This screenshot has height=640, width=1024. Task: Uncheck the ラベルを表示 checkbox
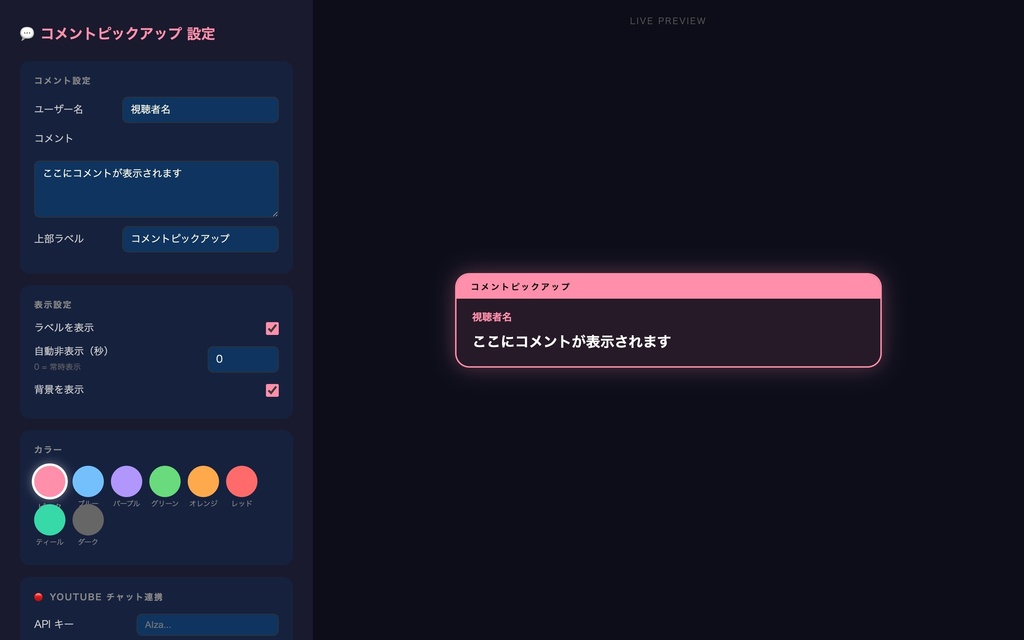271,327
